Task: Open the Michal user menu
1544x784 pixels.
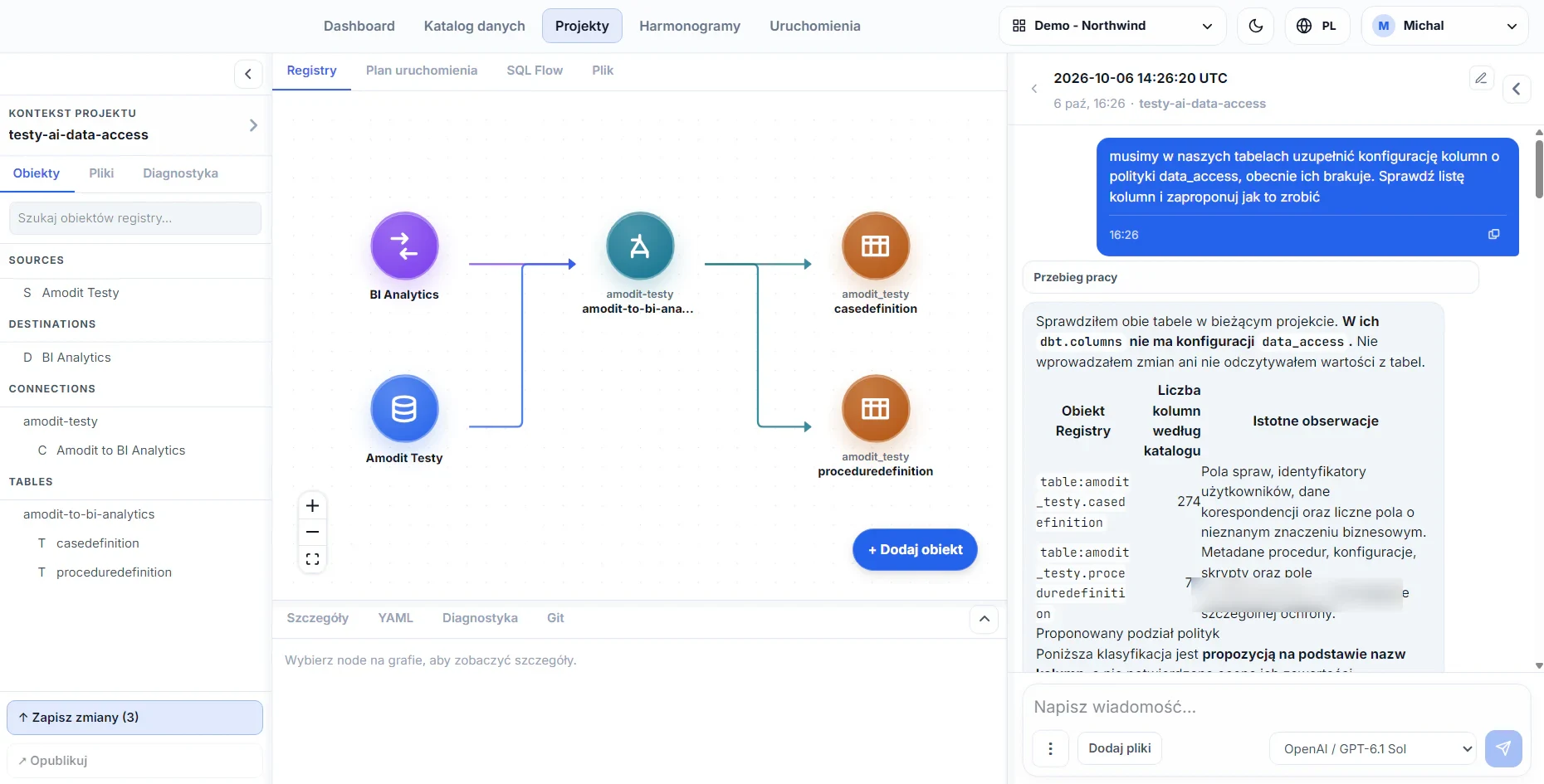Action: [1444, 26]
